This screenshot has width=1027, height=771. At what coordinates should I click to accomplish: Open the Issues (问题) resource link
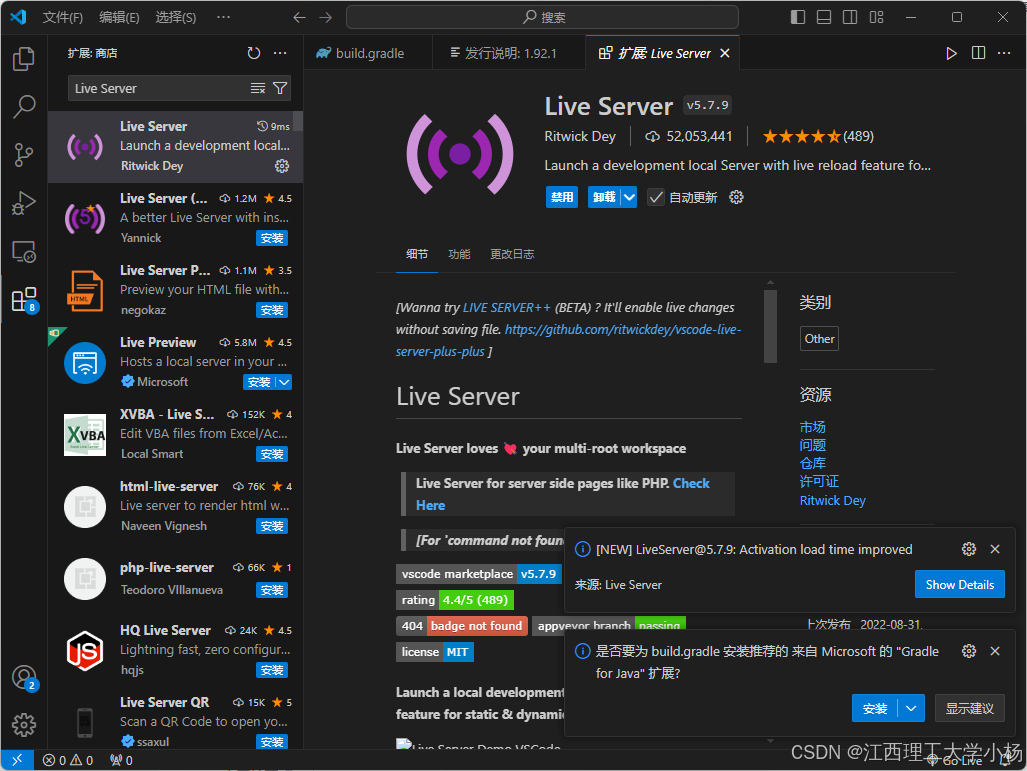[x=812, y=445]
